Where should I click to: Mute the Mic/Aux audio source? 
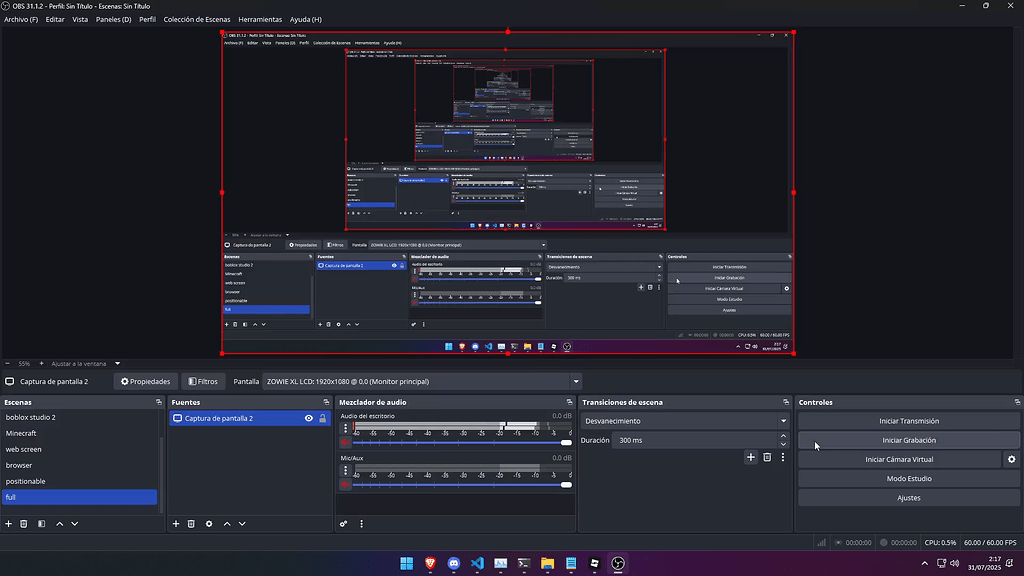tap(345, 483)
